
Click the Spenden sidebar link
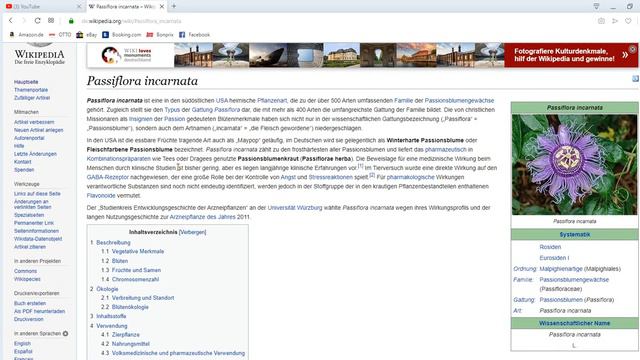24,170
